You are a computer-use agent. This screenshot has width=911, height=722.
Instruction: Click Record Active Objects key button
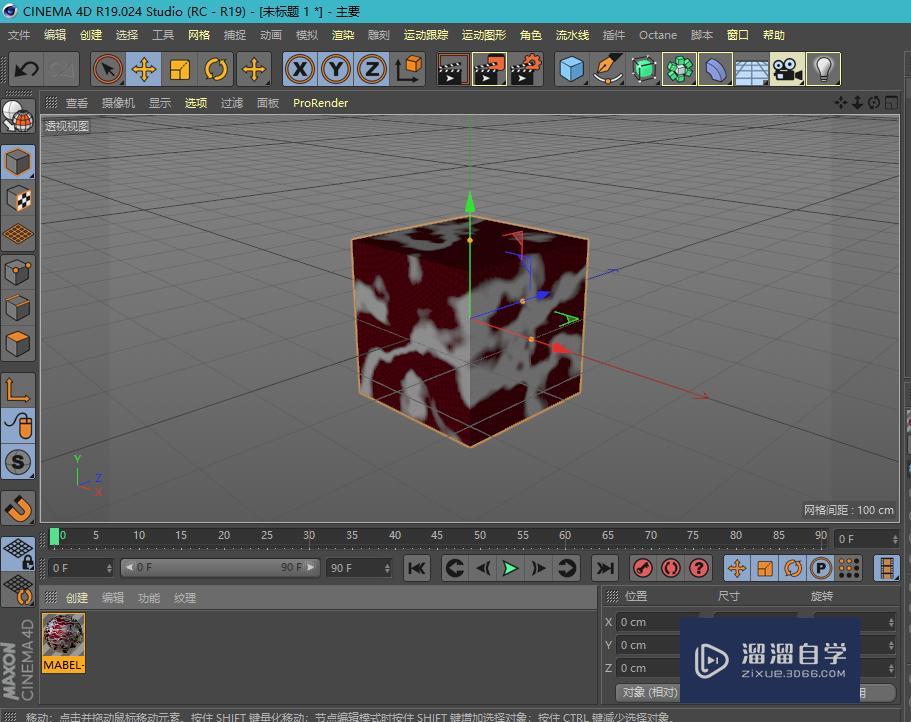click(642, 568)
